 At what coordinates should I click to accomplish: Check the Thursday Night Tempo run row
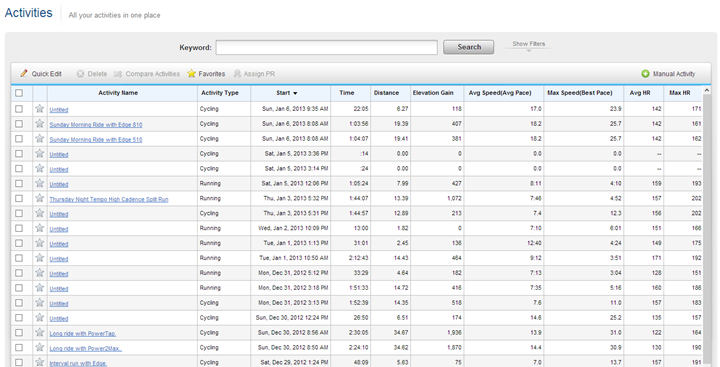click(x=19, y=198)
